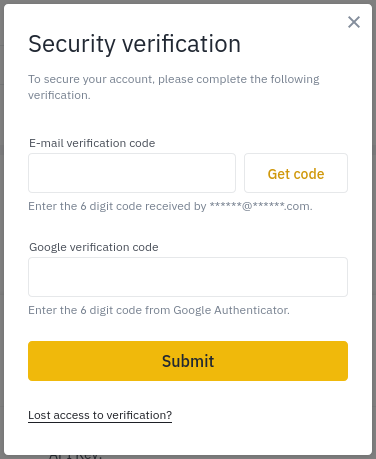Click the partially hidden text below the dialog
This screenshot has width=376, height=459.
(74, 456)
